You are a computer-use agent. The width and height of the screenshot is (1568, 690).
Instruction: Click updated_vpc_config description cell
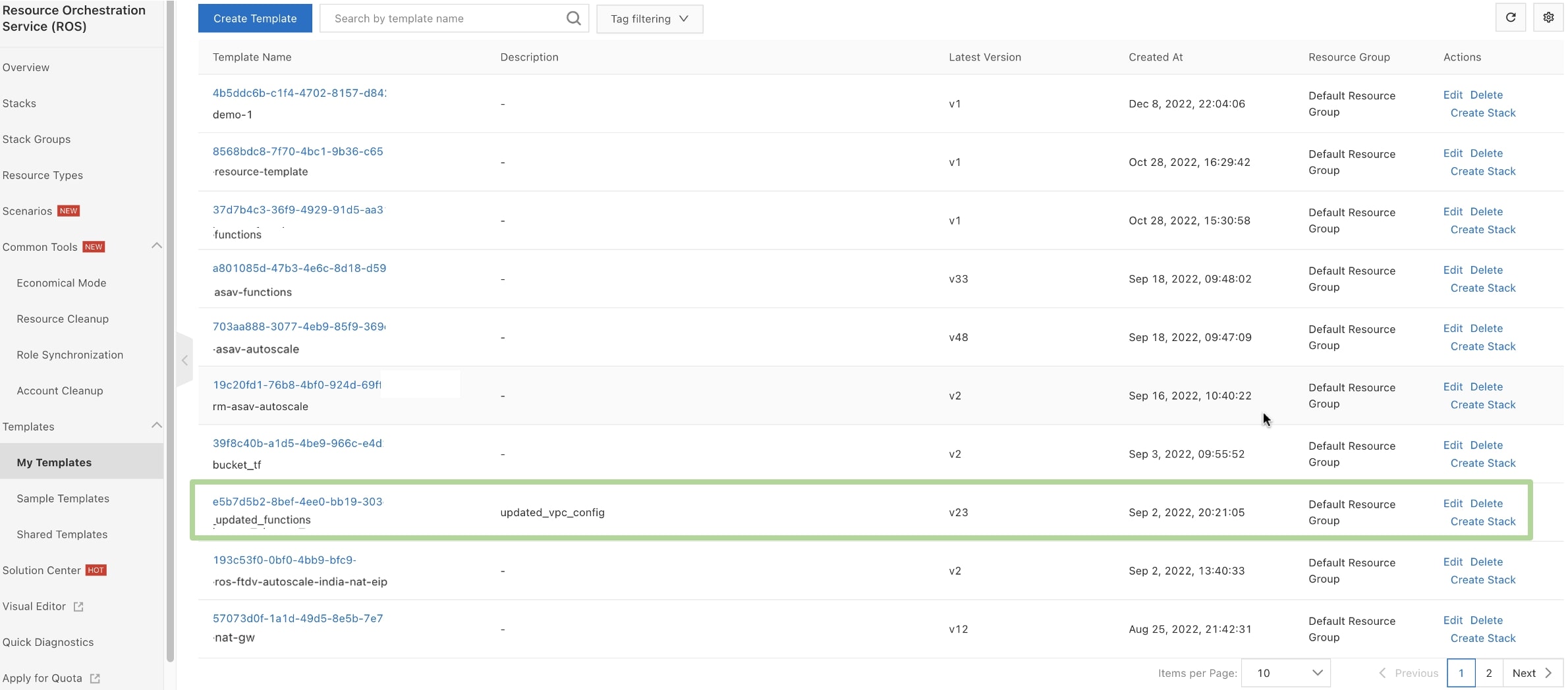coord(552,512)
